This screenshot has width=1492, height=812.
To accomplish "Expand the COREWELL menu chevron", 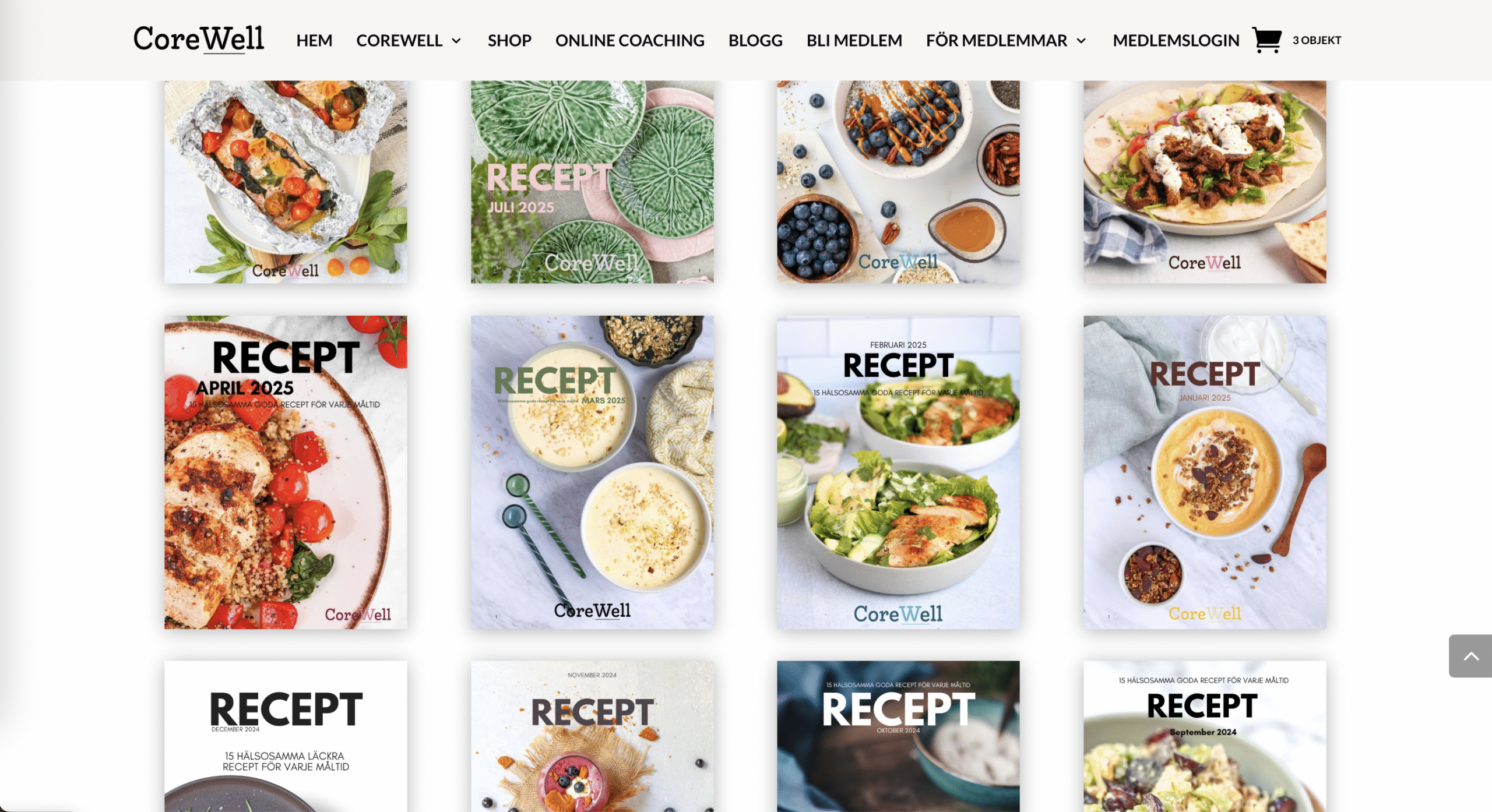I will pos(456,41).
